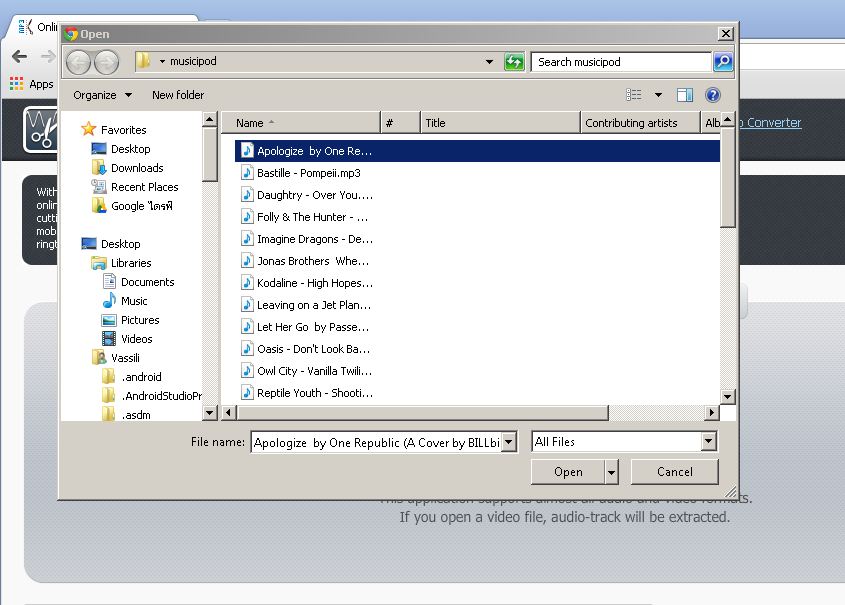Open the Open button split arrow

tap(611, 472)
